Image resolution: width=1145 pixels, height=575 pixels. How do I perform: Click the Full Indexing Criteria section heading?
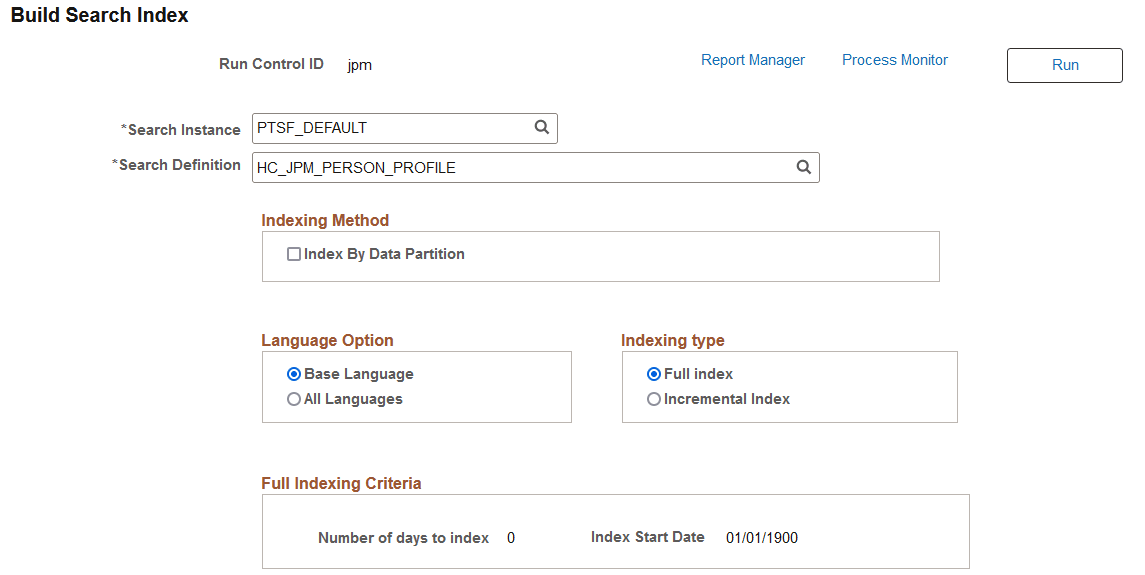pos(341,483)
